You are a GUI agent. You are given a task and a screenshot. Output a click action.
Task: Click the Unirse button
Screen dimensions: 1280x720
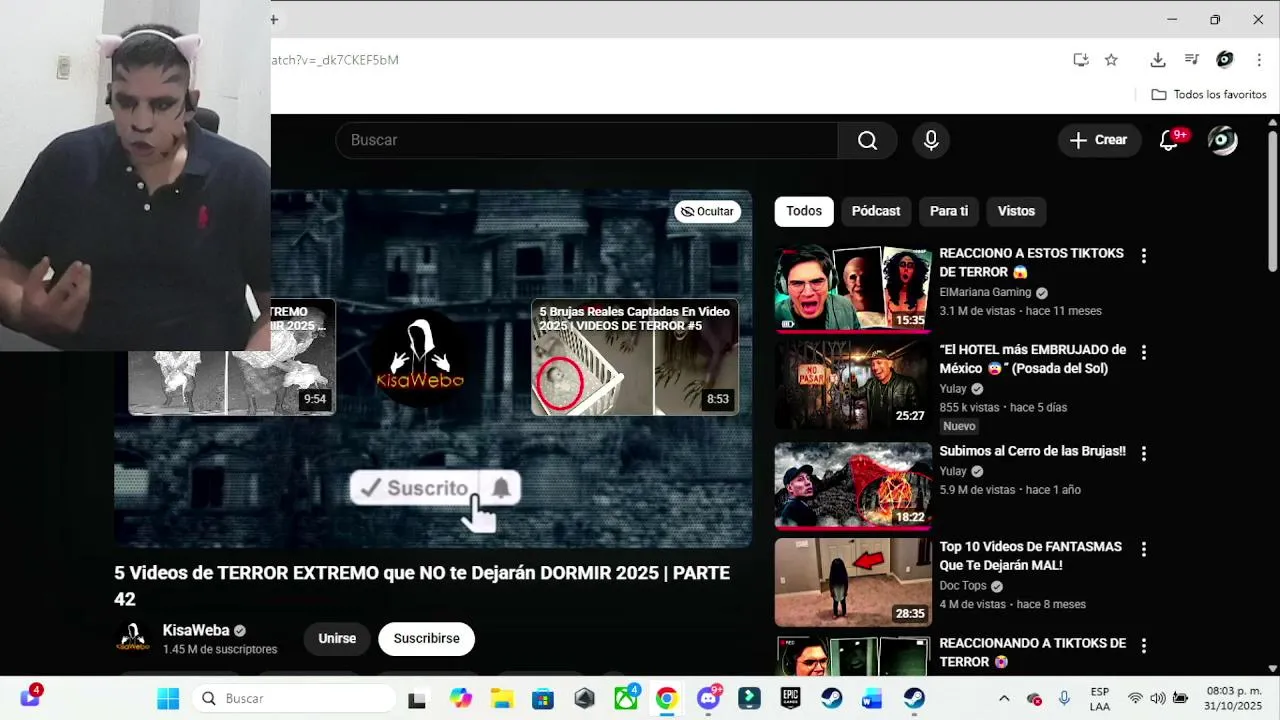(x=337, y=639)
